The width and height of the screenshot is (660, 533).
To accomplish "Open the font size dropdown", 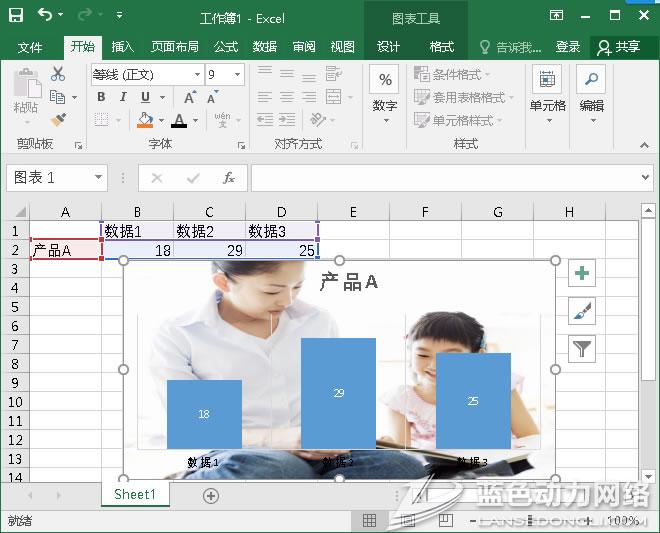I will coord(237,74).
